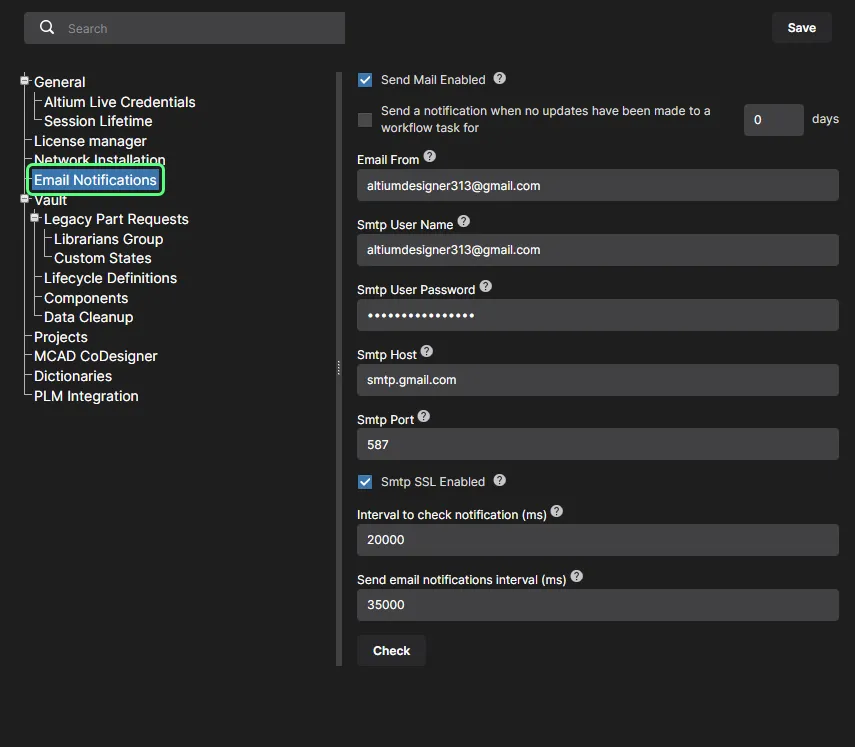Collapse the General tree node
855x747 pixels.
tap(25, 81)
